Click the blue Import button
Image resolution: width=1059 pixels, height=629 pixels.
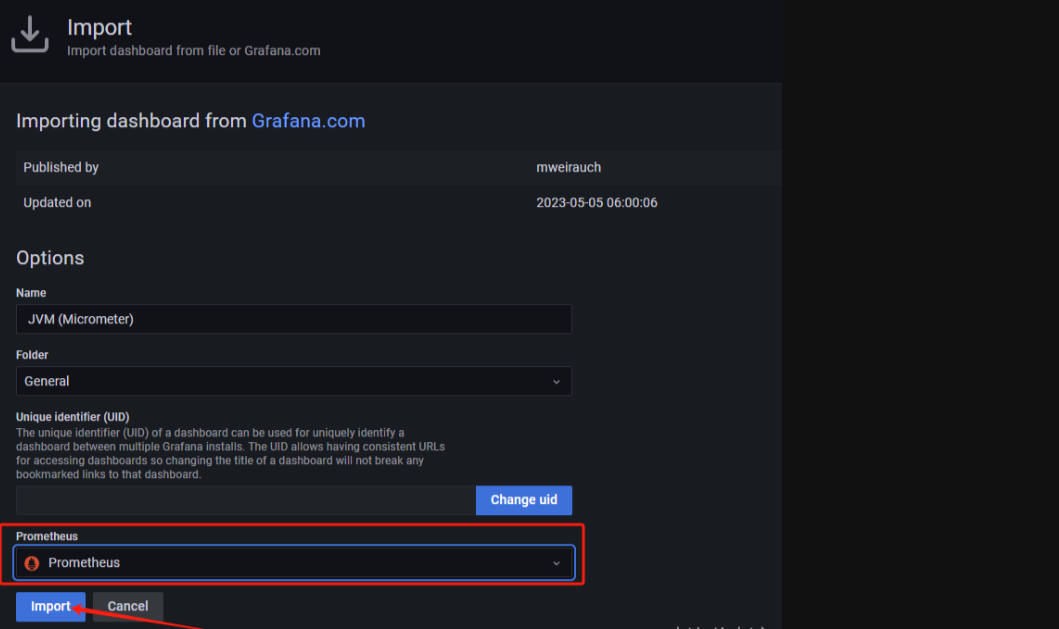point(51,607)
